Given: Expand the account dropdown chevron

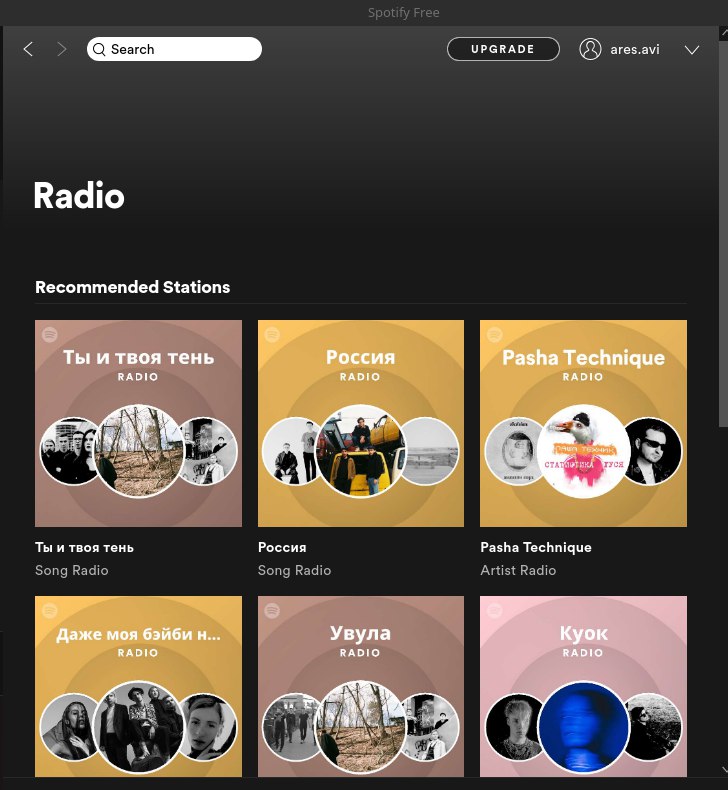Looking at the screenshot, I should 692,50.
